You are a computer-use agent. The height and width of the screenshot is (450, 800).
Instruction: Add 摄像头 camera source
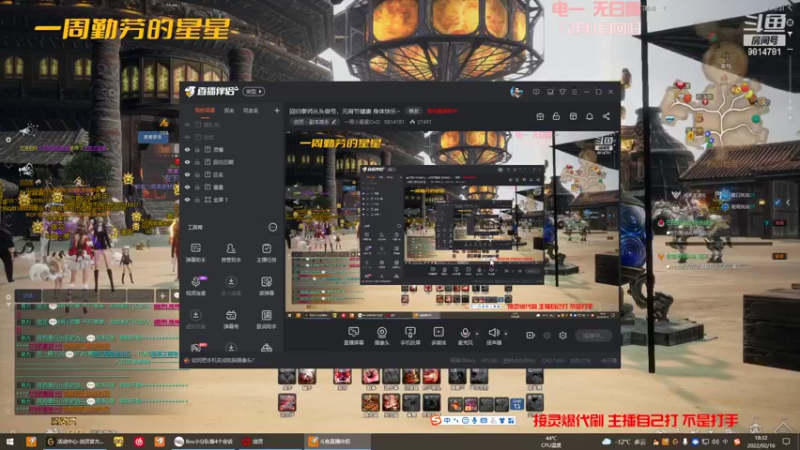click(382, 336)
